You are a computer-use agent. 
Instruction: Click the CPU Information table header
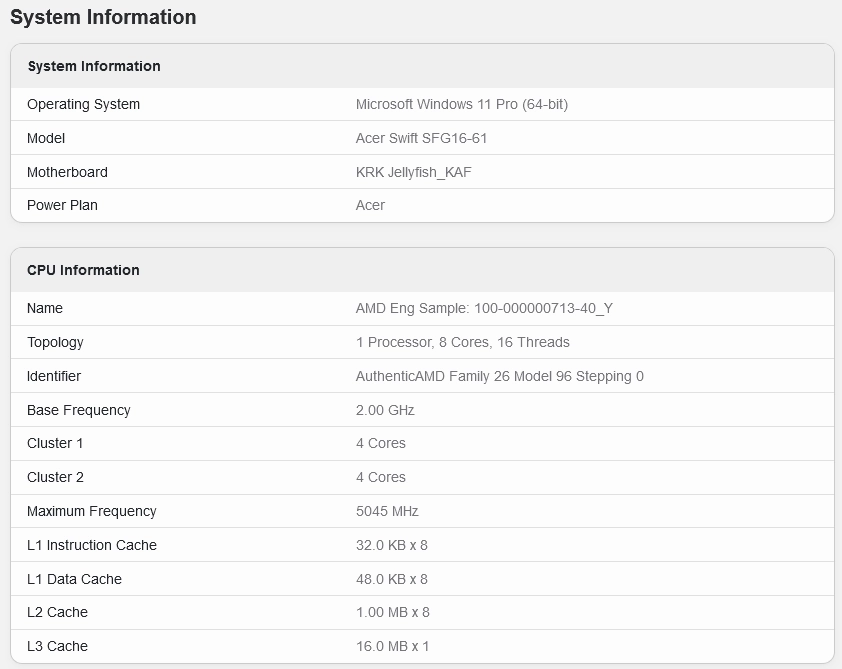pyautogui.click(x=83, y=270)
